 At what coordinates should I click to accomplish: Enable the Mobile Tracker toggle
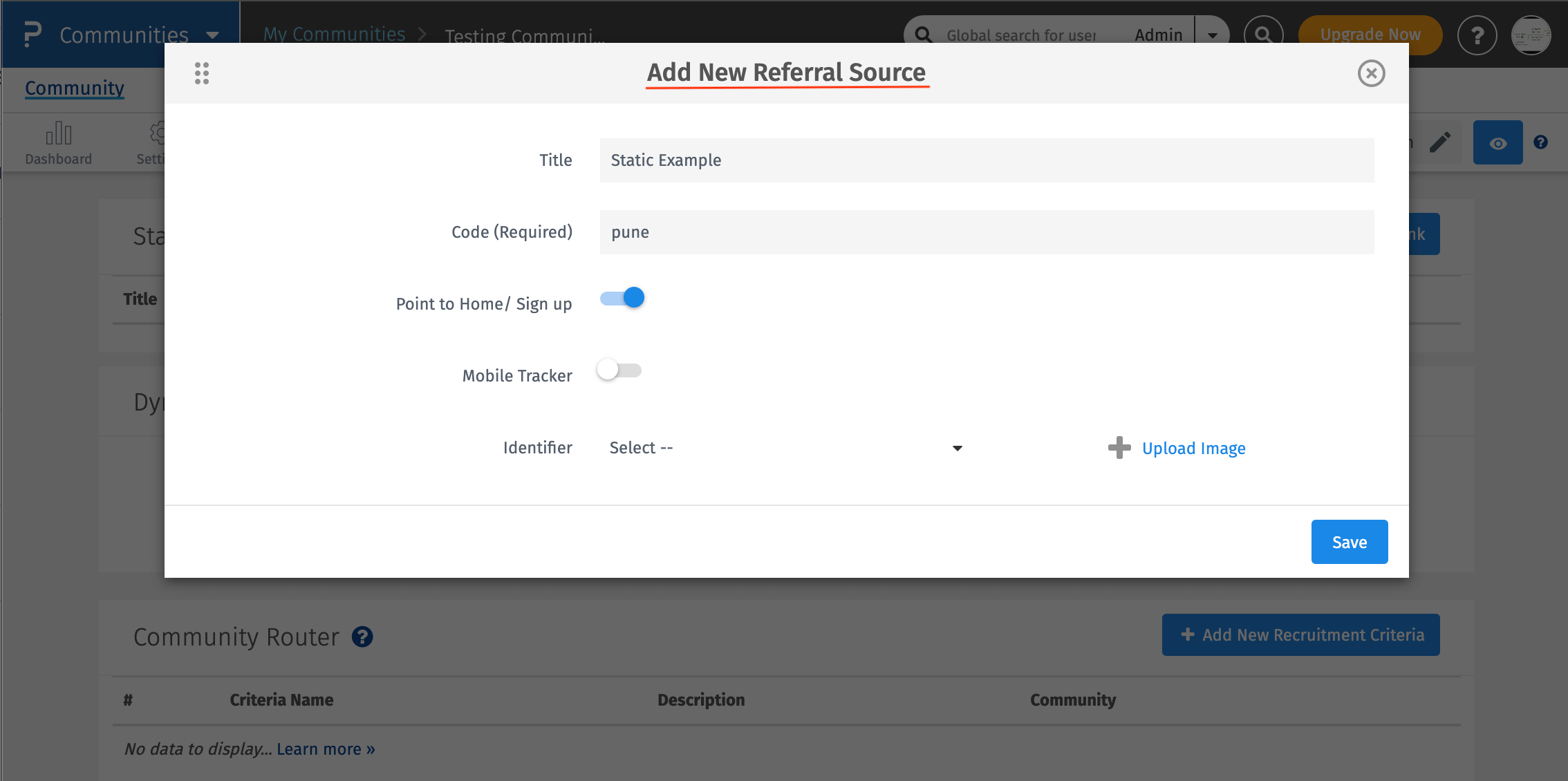click(x=619, y=370)
